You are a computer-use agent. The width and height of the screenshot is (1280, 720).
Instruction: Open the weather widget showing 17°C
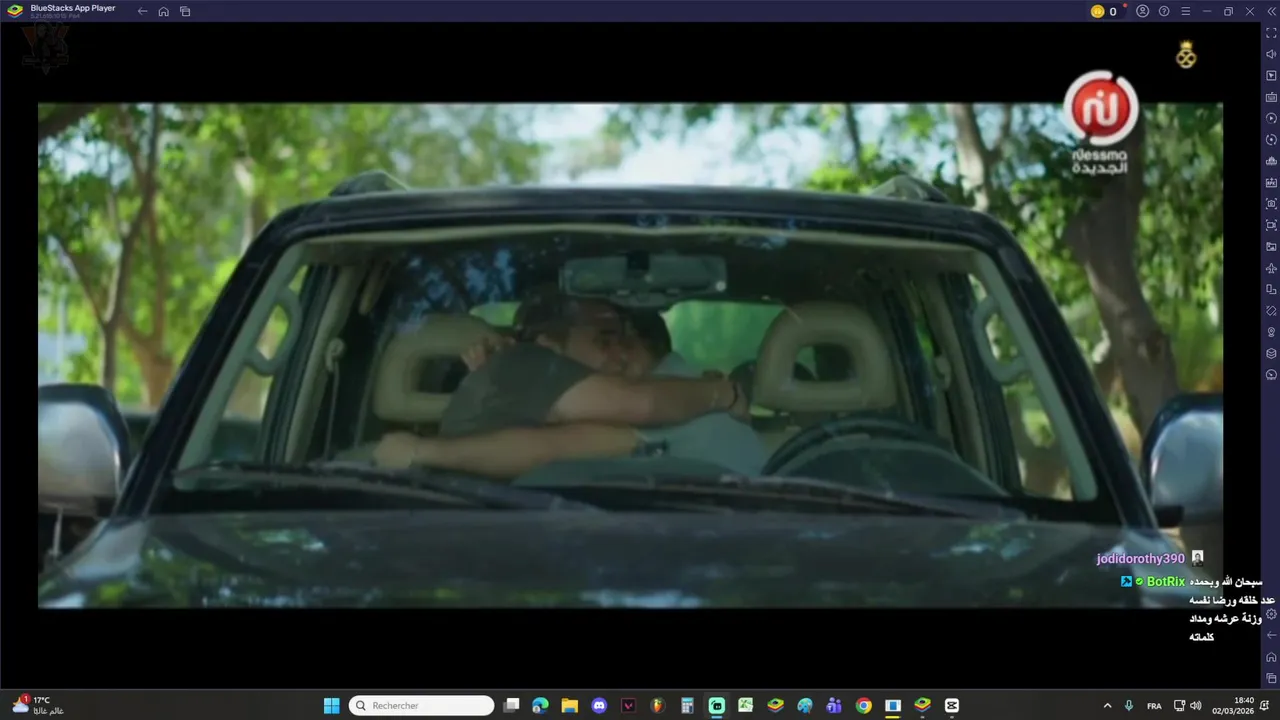click(x=38, y=705)
